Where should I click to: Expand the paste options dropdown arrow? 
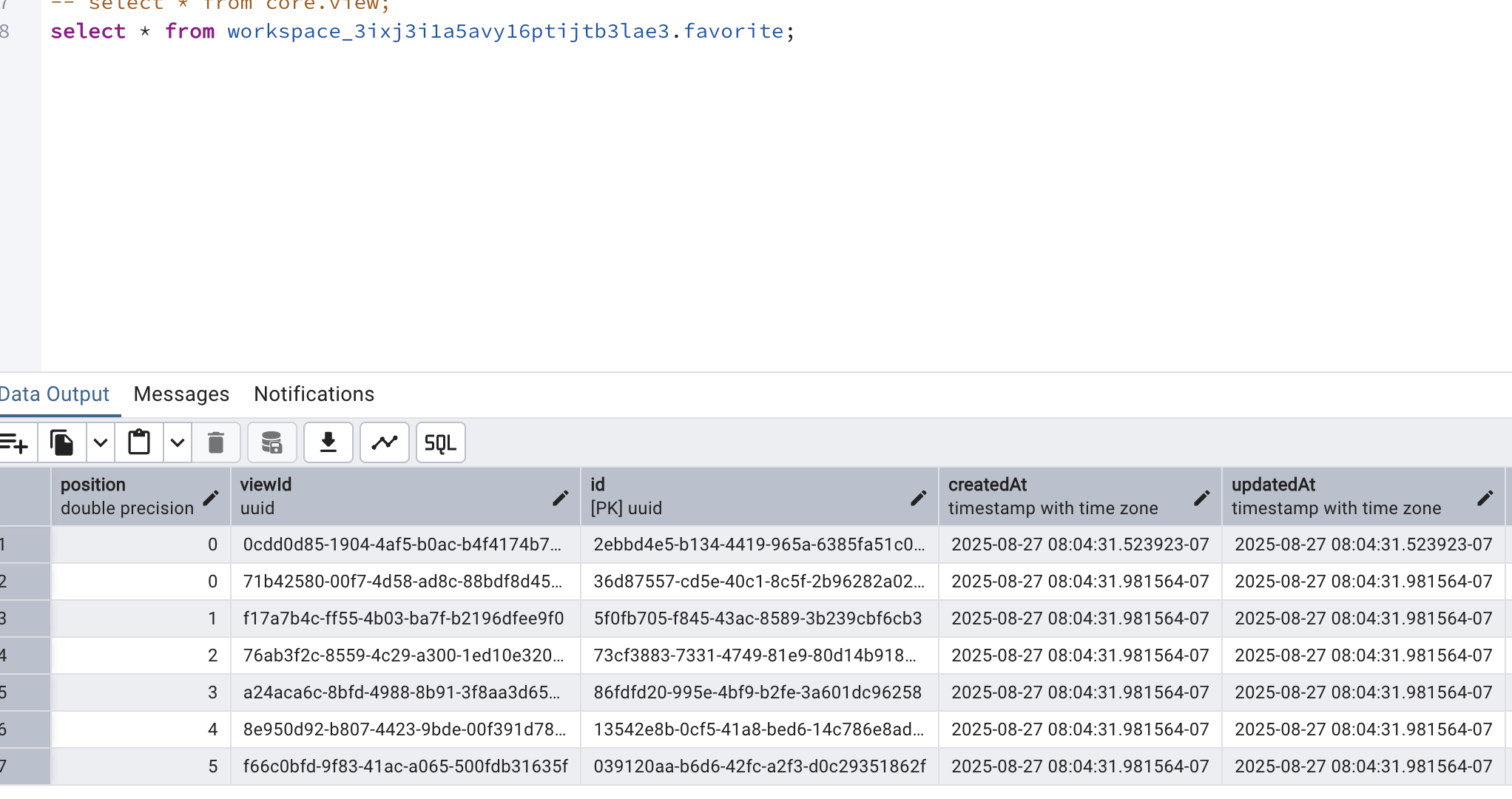pos(178,443)
